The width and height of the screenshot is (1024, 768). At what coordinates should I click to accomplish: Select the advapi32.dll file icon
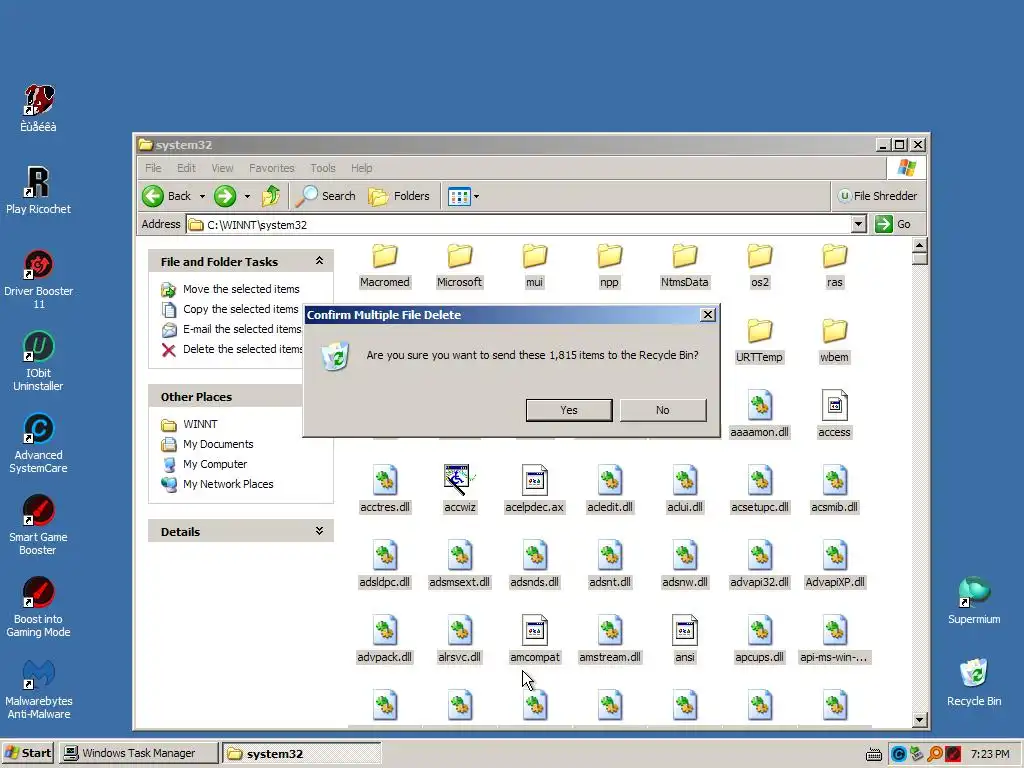pyautogui.click(x=760, y=556)
